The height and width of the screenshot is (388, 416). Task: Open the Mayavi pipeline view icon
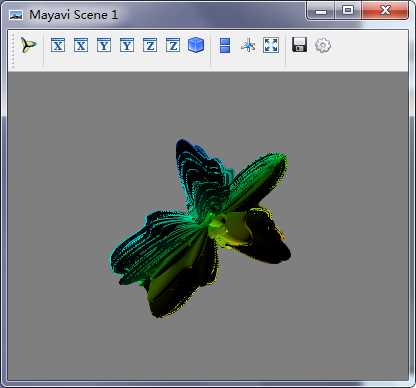(28, 45)
